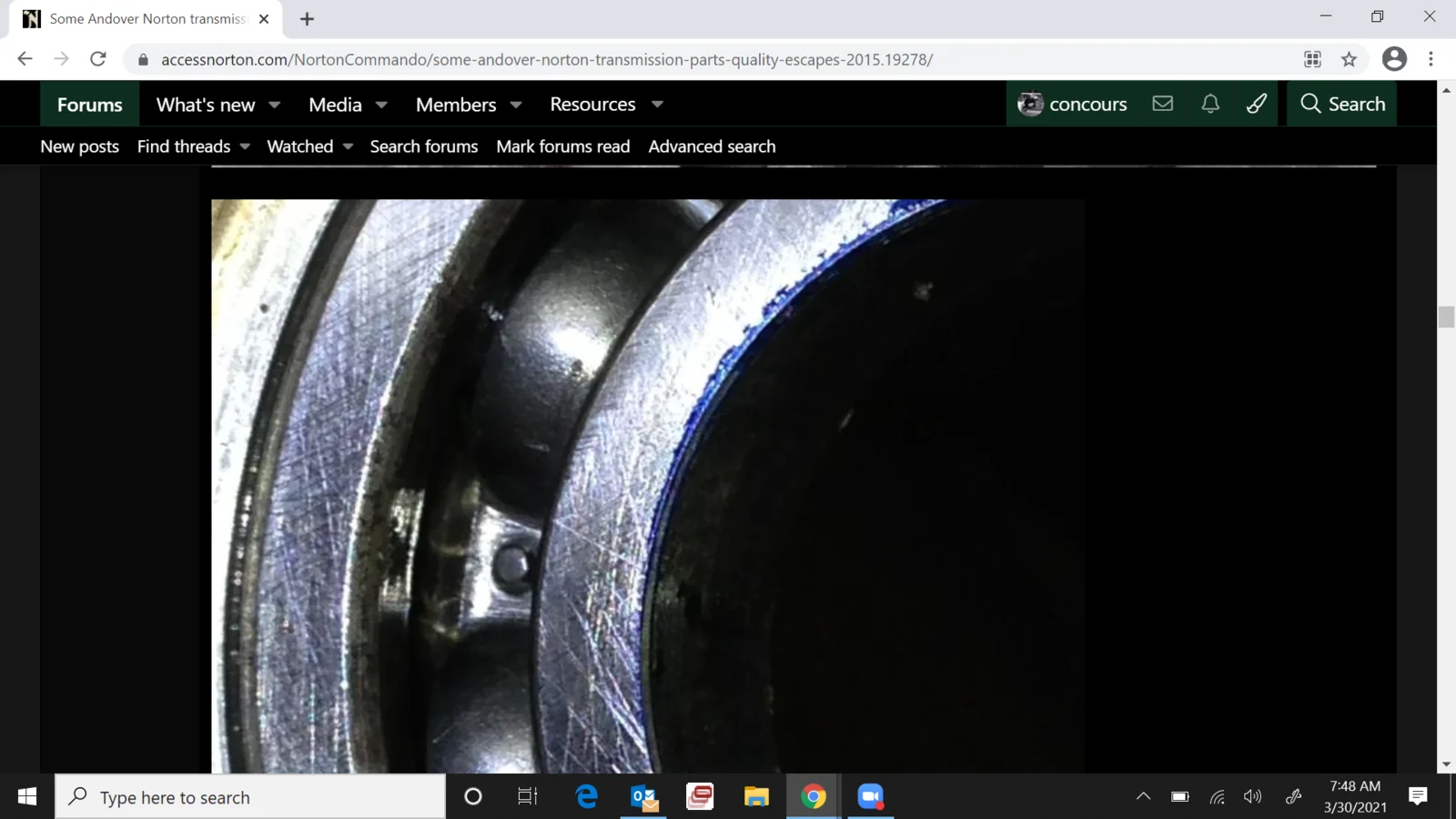The height and width of the screenshot is (819, 1456).
Task: Open the alerts bell icon
Action: click(1210, 104)
